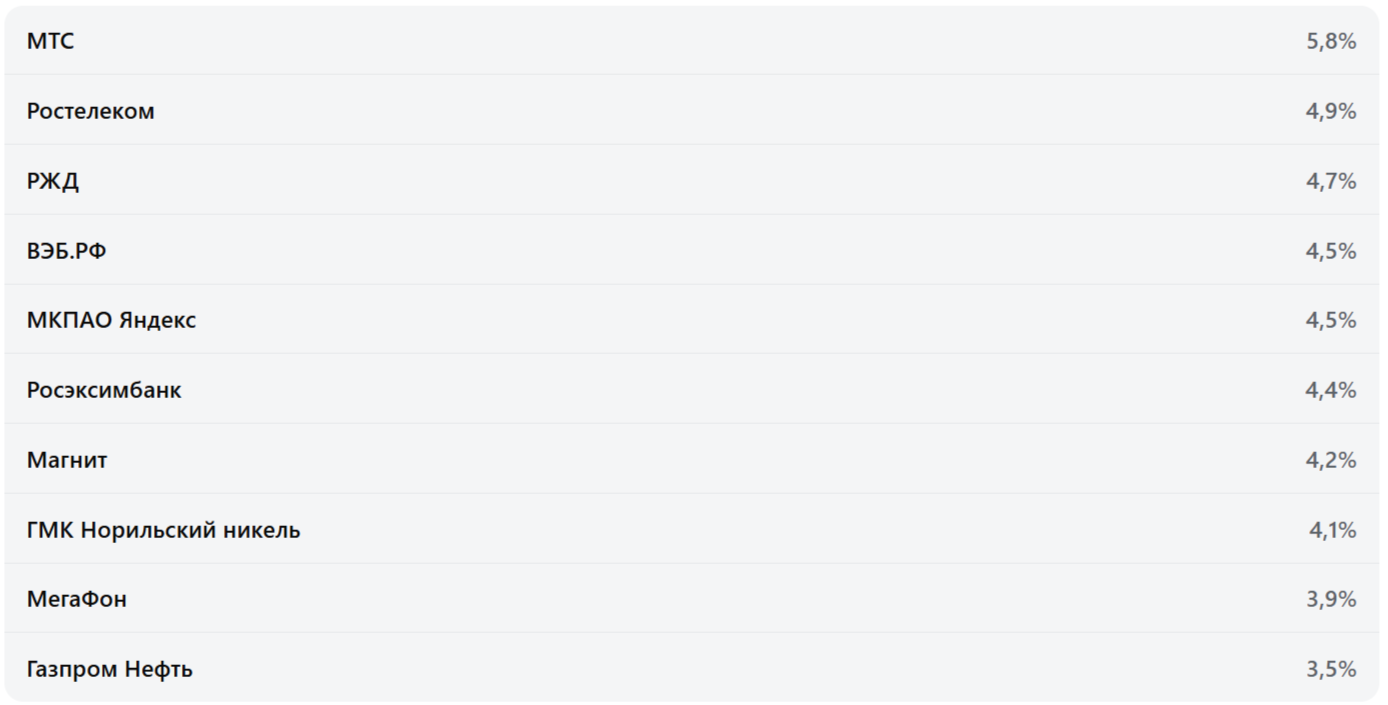The image size is (1388, 705).
Task: Click the 4,2% share for Магнит
Action: tap(1331, 460)
